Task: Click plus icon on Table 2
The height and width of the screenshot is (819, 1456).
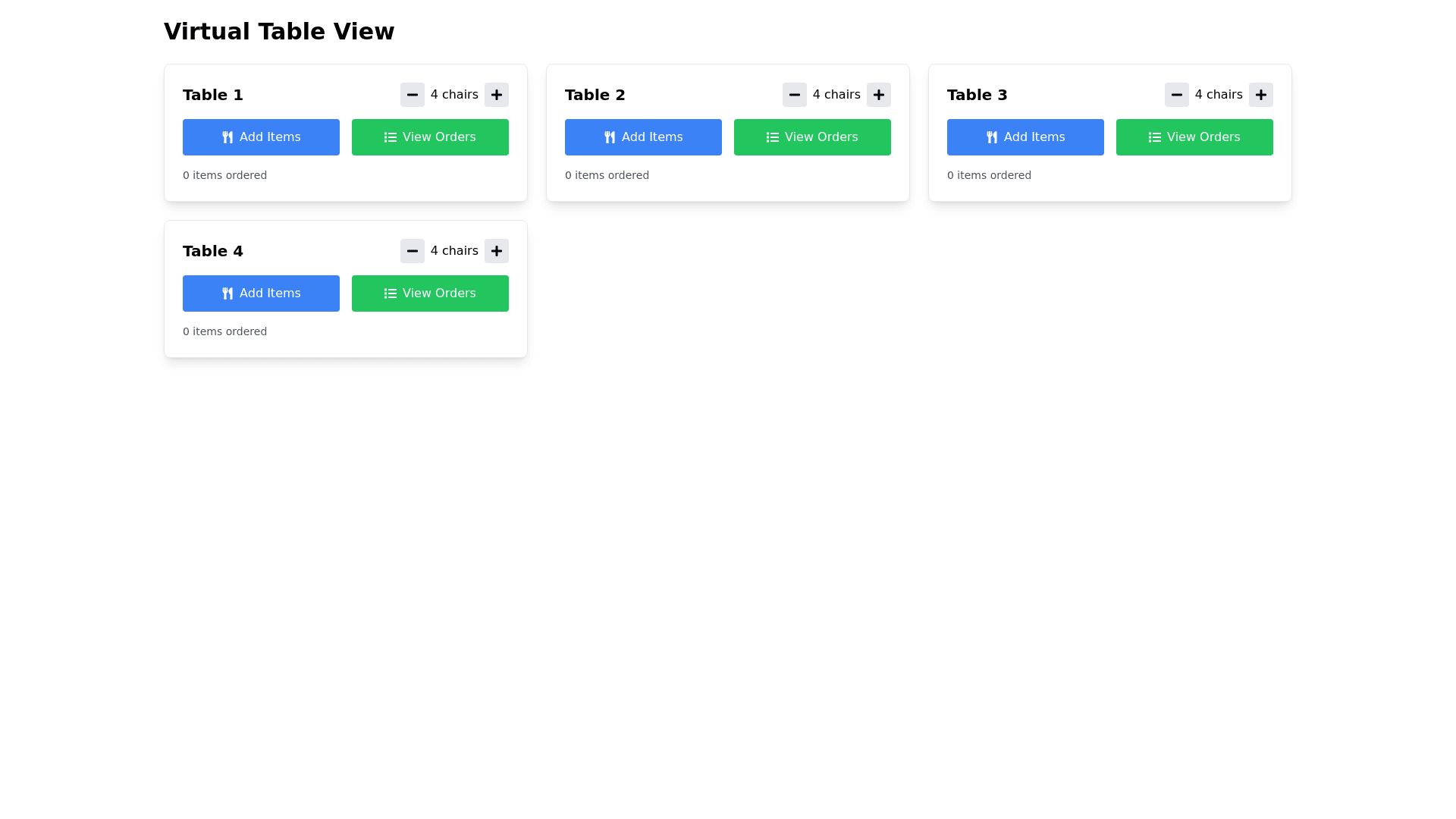Action: point(878,95)
